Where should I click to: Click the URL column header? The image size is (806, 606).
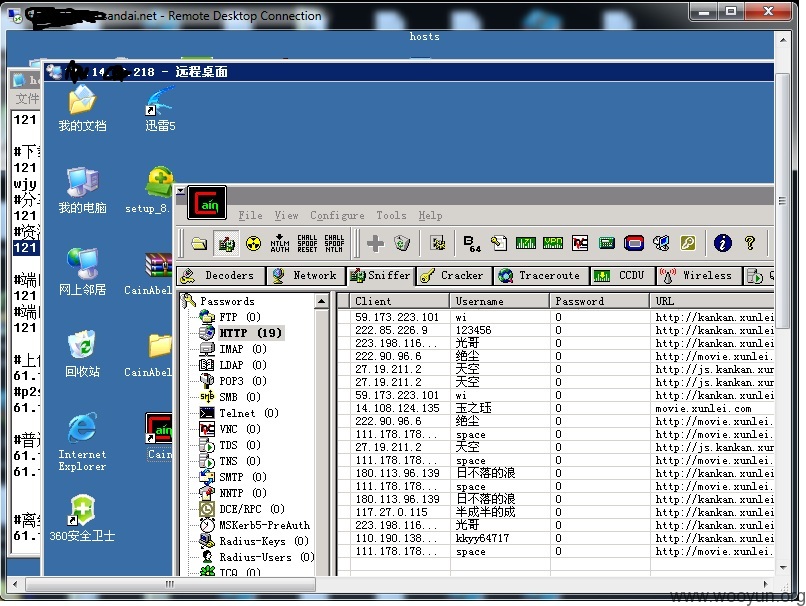712,301
